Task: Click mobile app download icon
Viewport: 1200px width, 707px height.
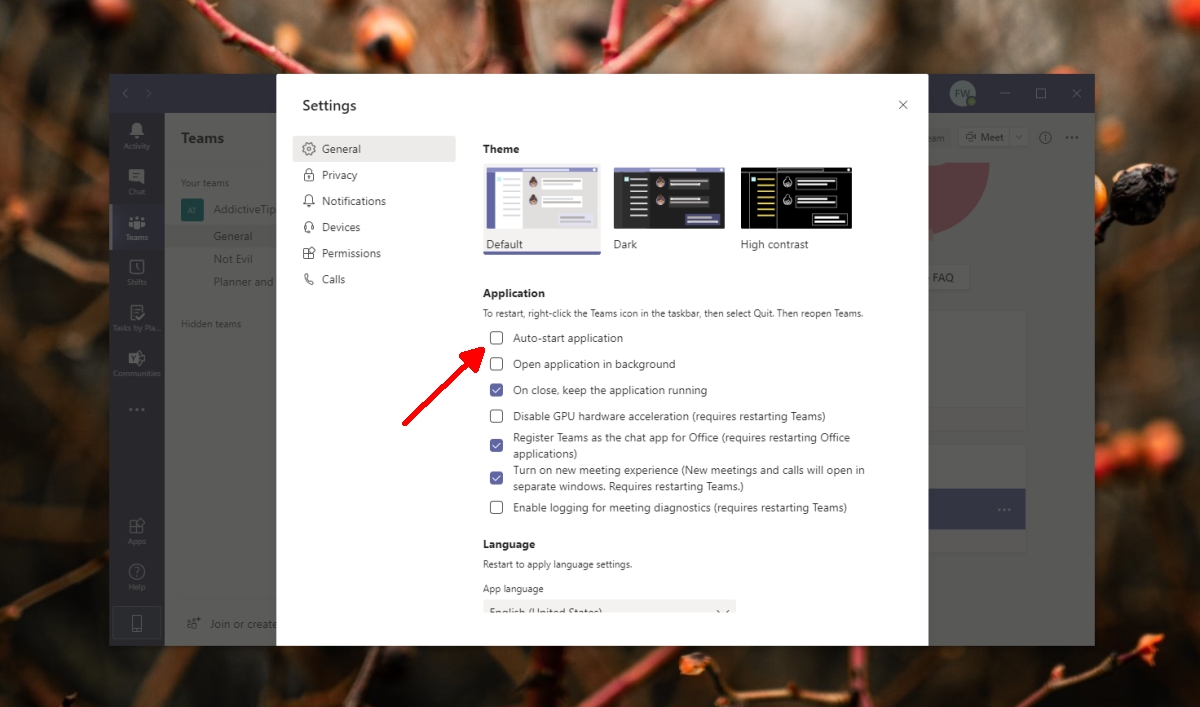Action: pos(137,624)
